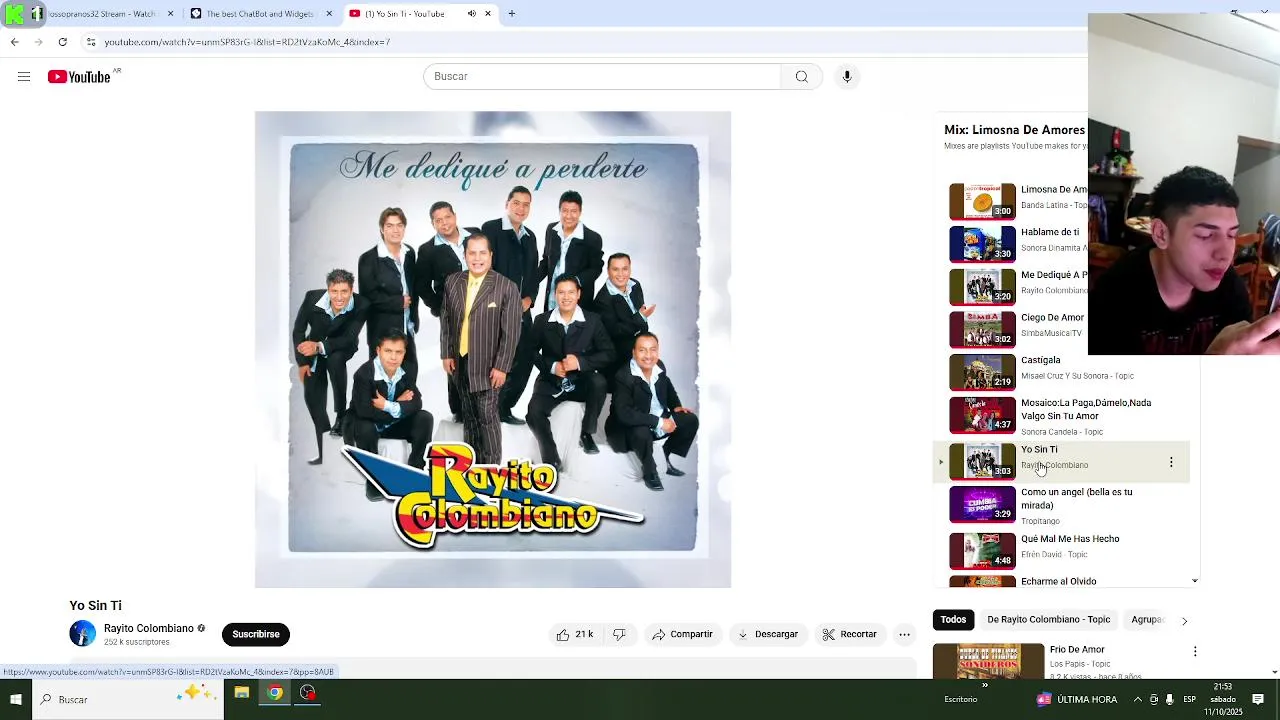Open the YouTube guide hamburger menu
1280x720 pixels.
tap(24, 77)
